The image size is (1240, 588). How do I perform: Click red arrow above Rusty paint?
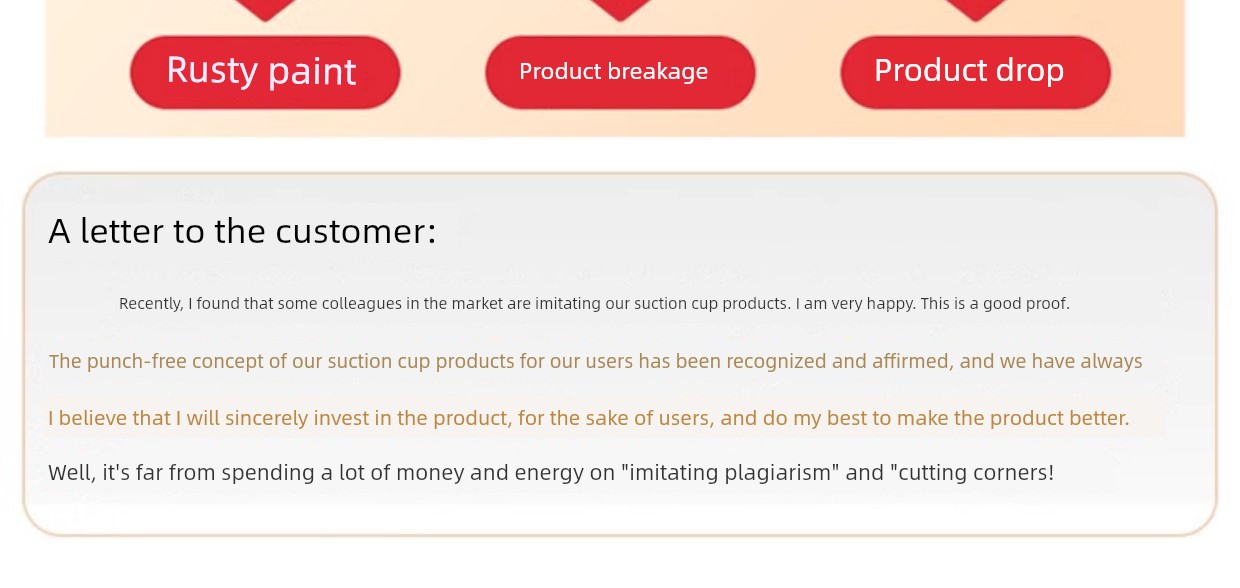click(x=265, y=10)
